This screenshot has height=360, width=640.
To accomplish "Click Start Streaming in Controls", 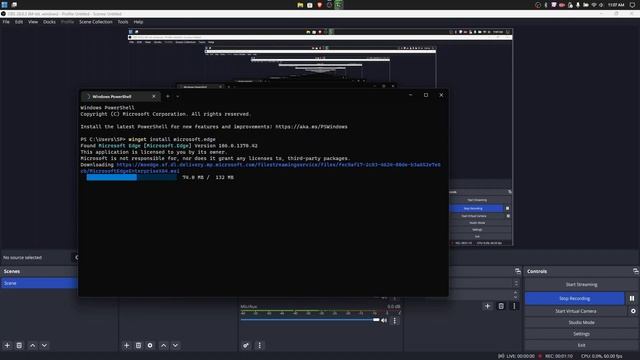I will point(581,284).
